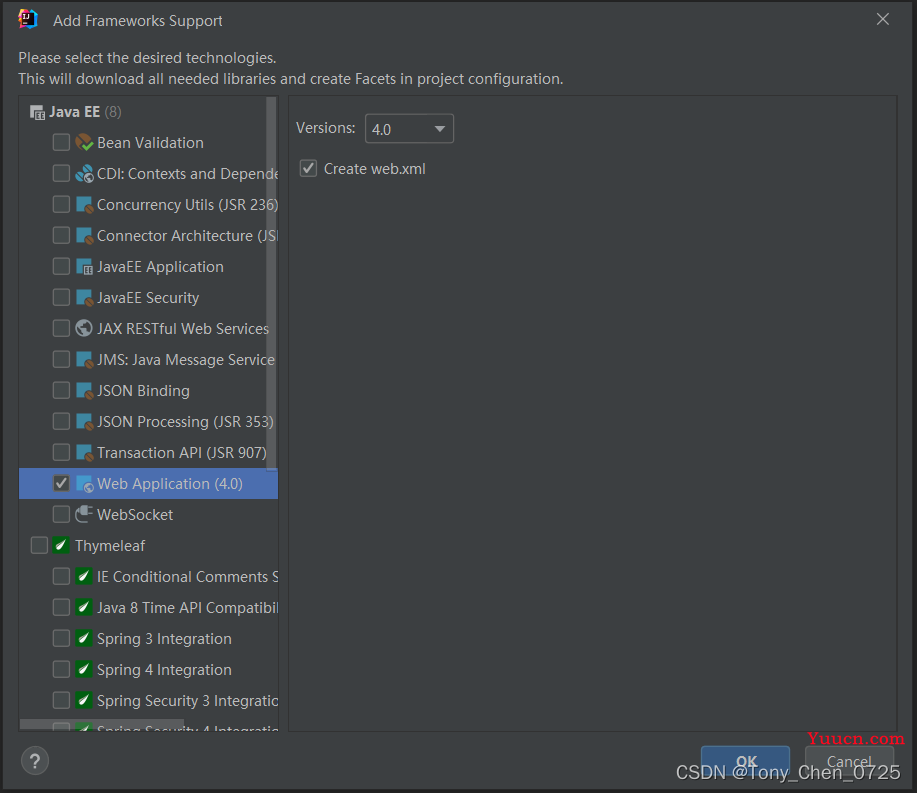The width and height of the screenshot is (917, 793).
Task: Tick the JSON Binding checkbox
Action: point(61,390)
